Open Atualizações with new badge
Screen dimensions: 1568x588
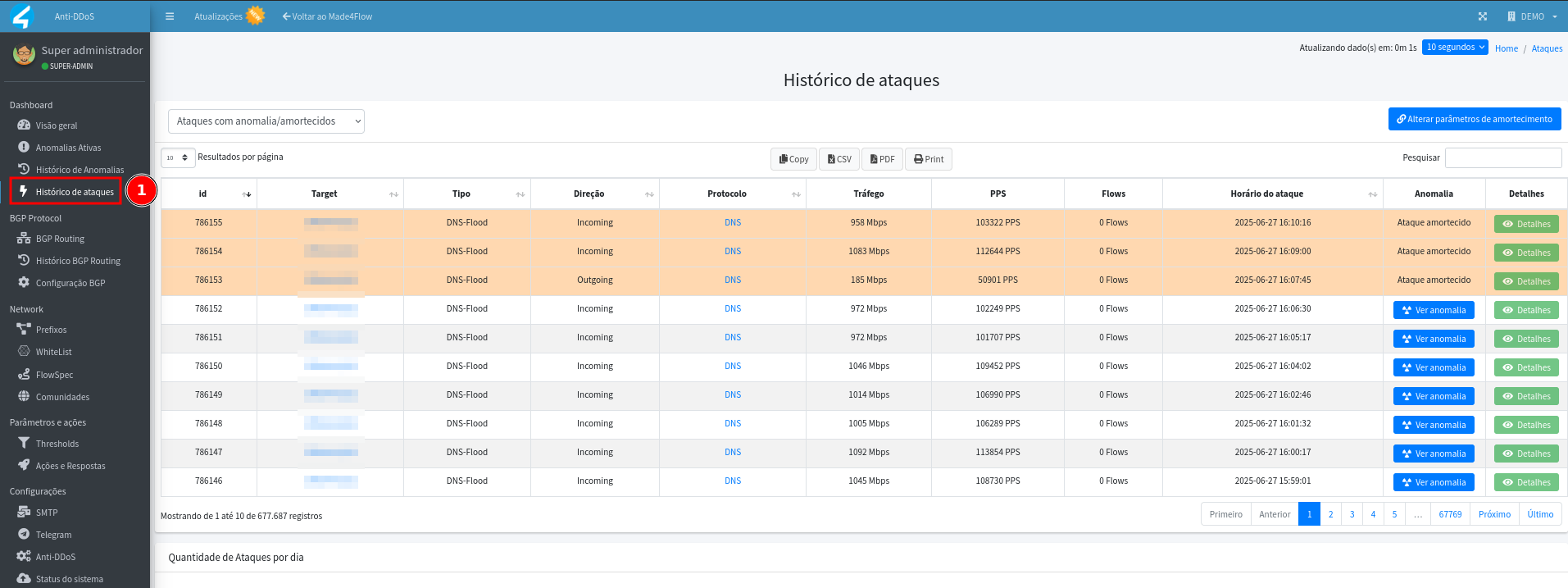(230, 16)
